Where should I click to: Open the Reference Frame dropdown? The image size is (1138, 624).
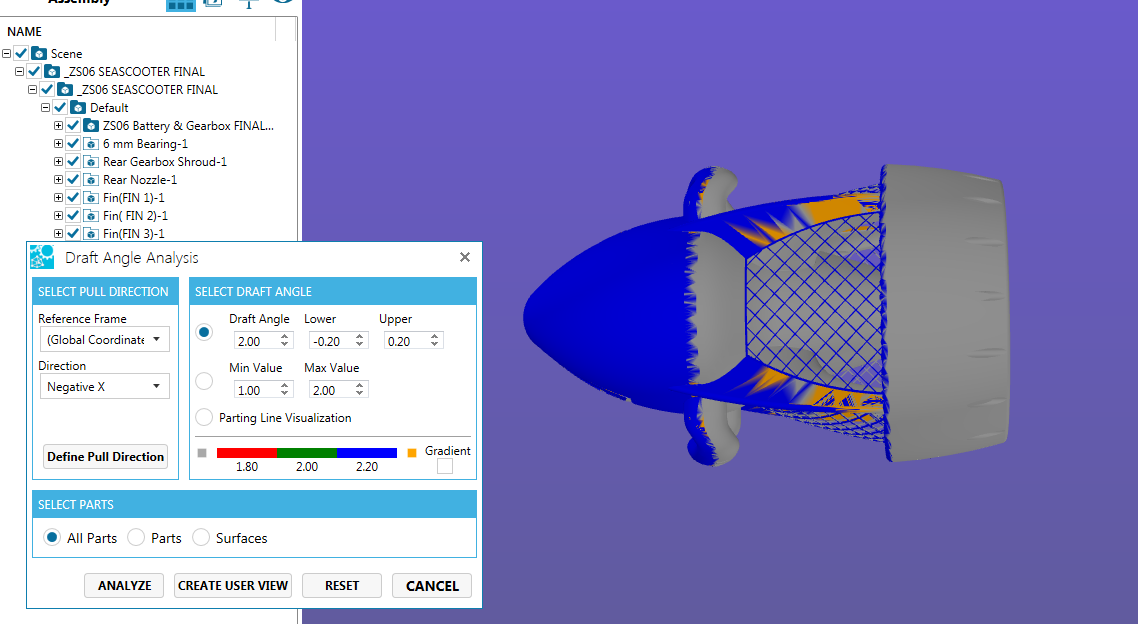click(104, 340)
